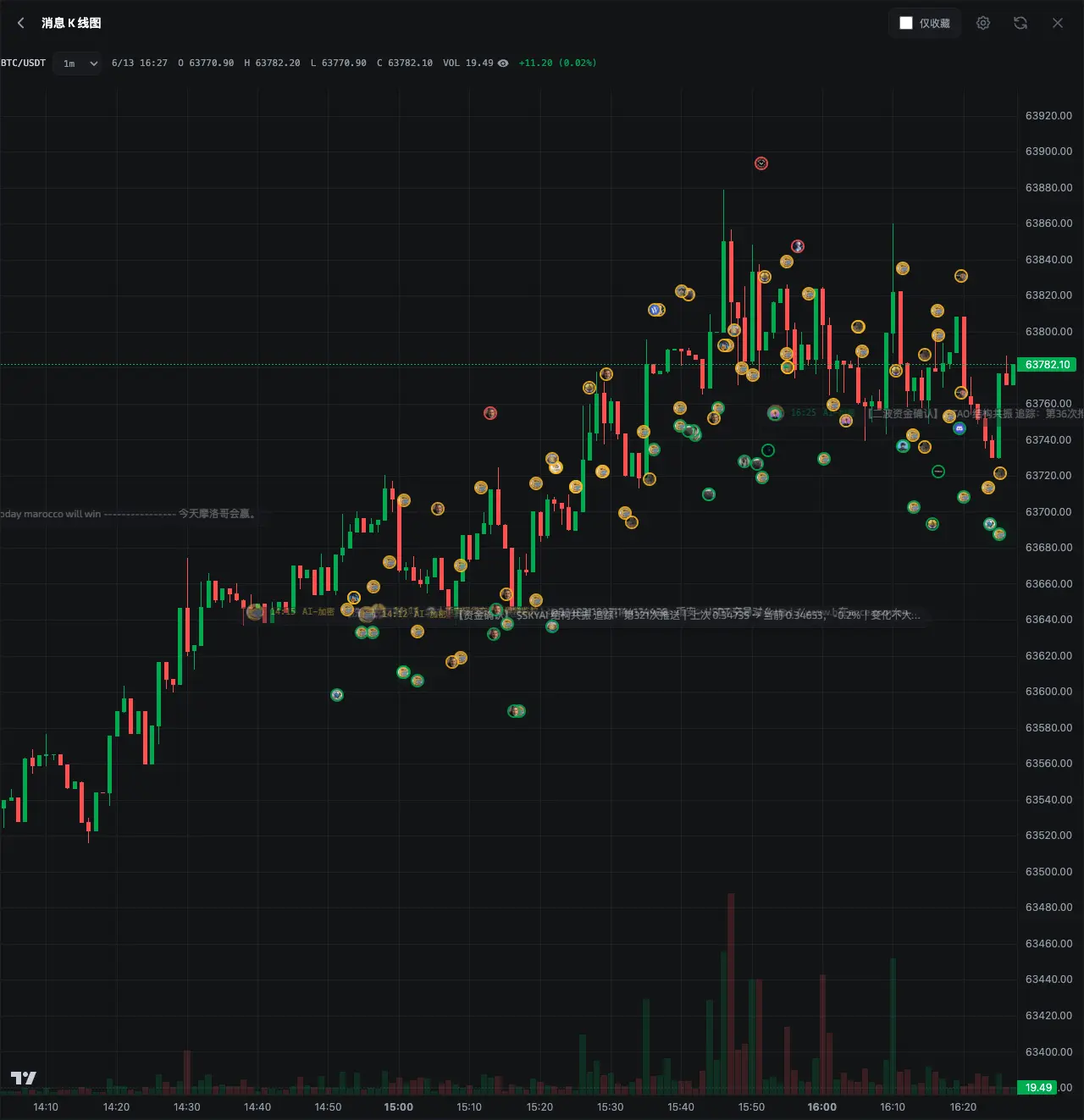Refresh the chart using the reload icon
Screen dimensions: 1084x1120
click(x=1020, y=23)
